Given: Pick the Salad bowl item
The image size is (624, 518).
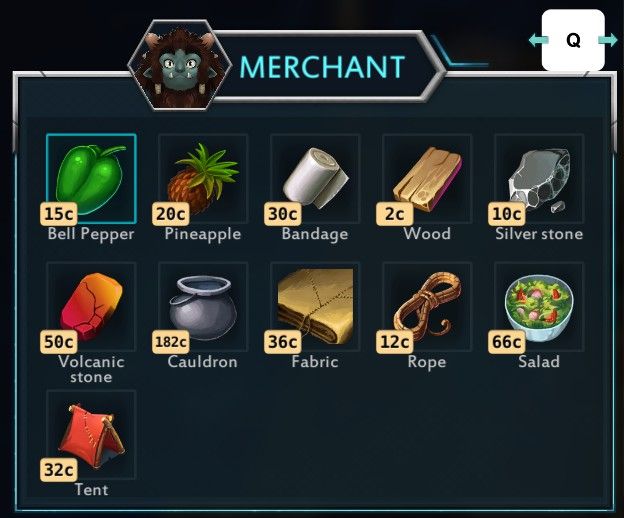Looking at the screenshot, I should tap(539, 307).
